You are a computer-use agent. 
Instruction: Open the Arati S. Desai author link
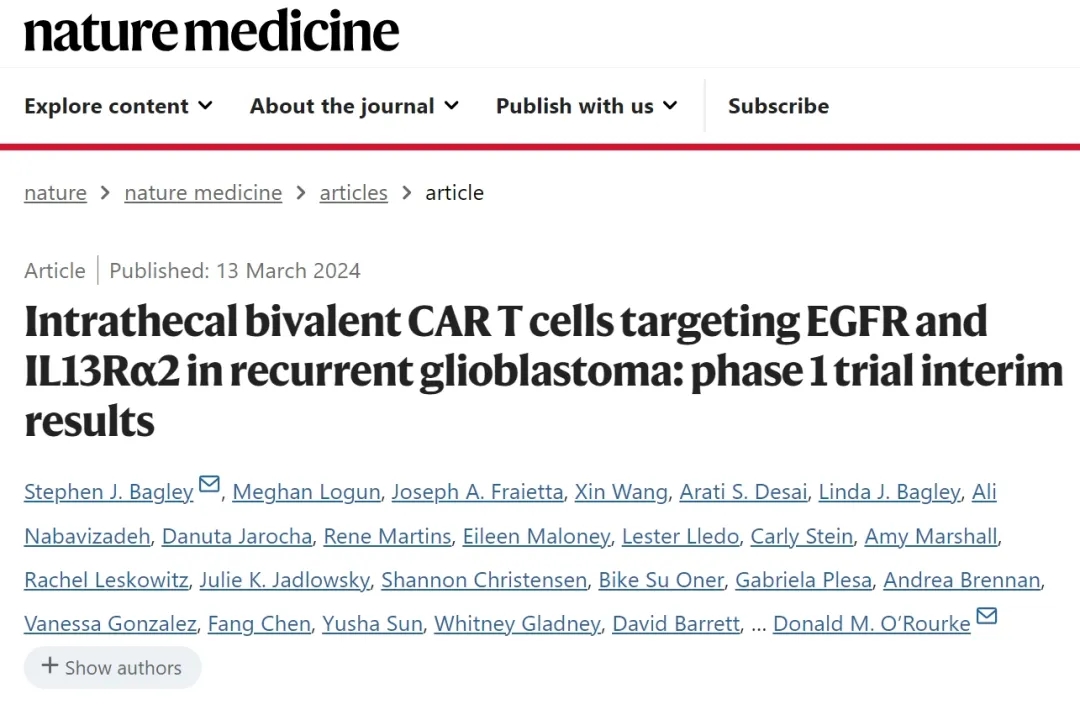(743, 492)
